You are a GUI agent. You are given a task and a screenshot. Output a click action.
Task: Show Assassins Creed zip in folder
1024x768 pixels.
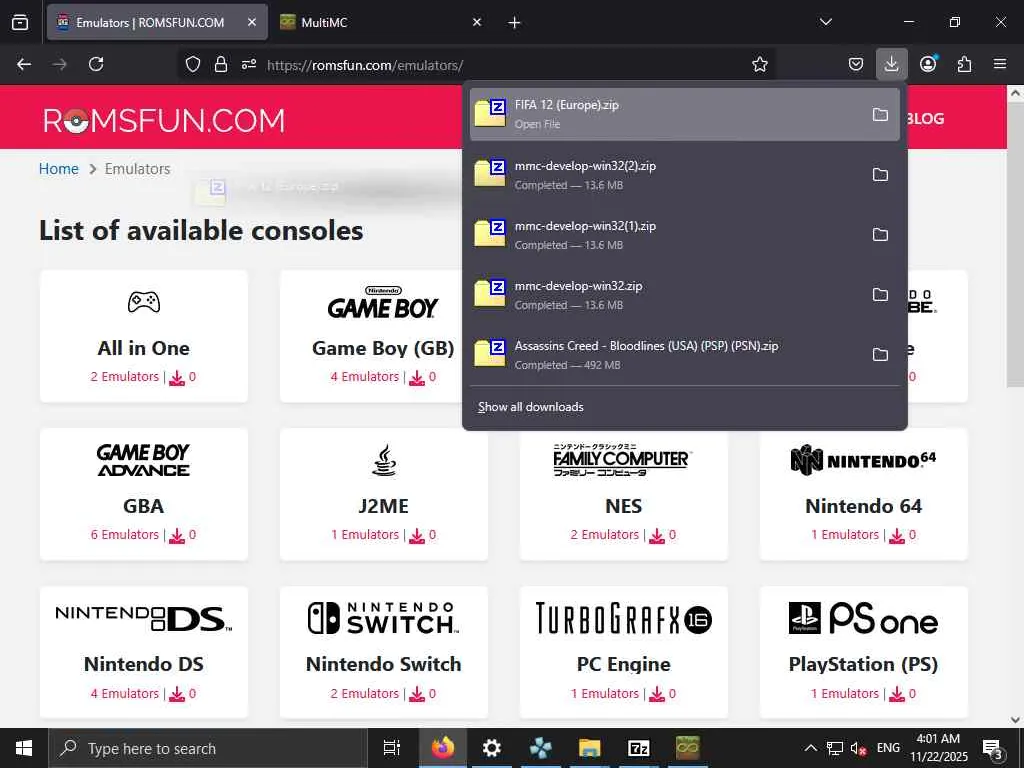pos(880,355)
